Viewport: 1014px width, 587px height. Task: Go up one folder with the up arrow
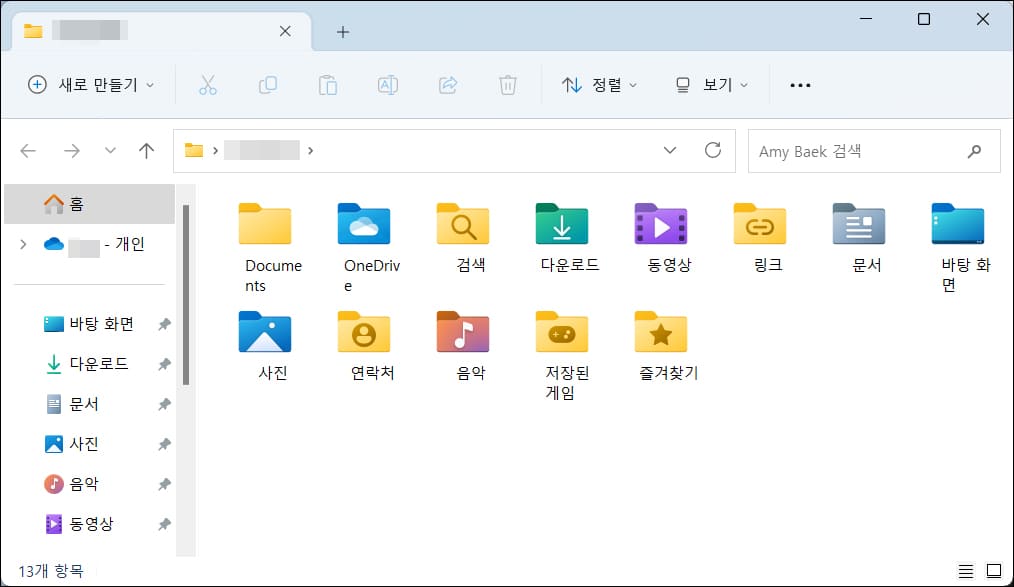(146, 150)
